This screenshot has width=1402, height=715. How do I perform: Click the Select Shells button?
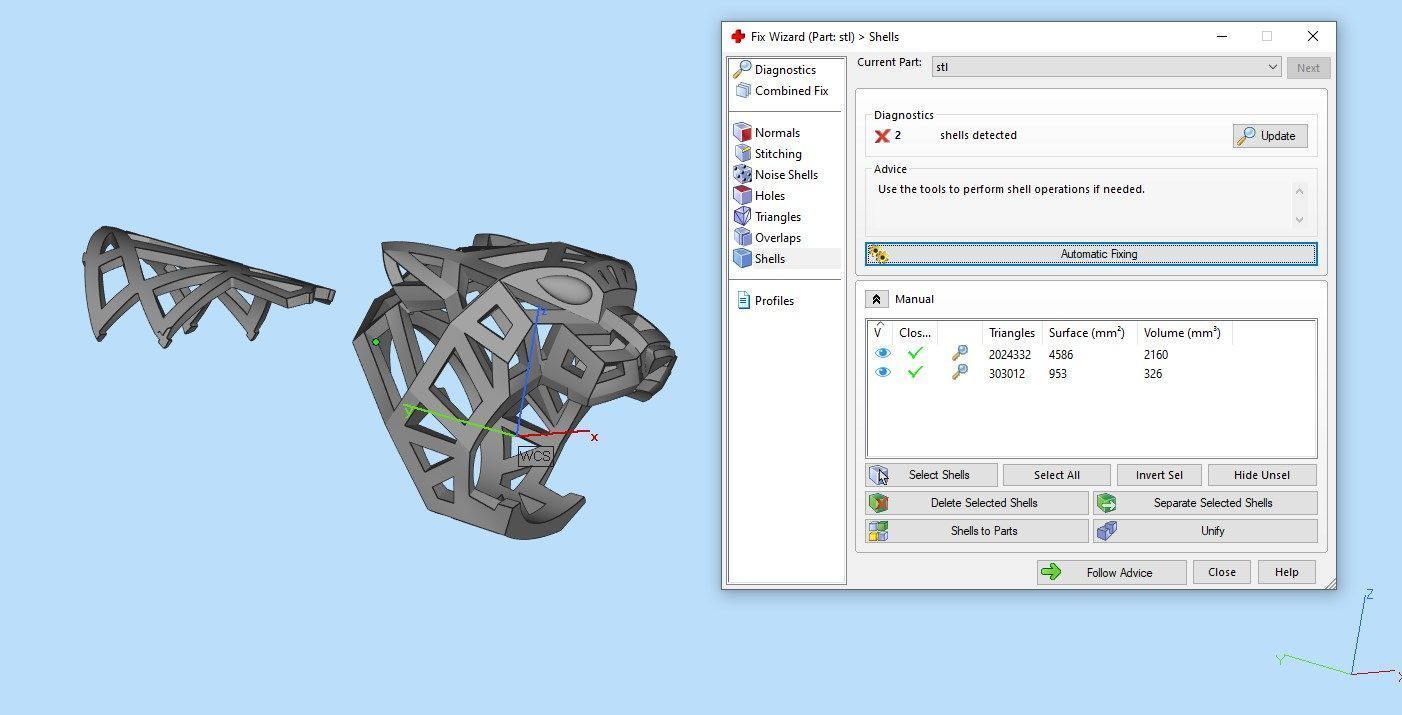coord(931,475)
